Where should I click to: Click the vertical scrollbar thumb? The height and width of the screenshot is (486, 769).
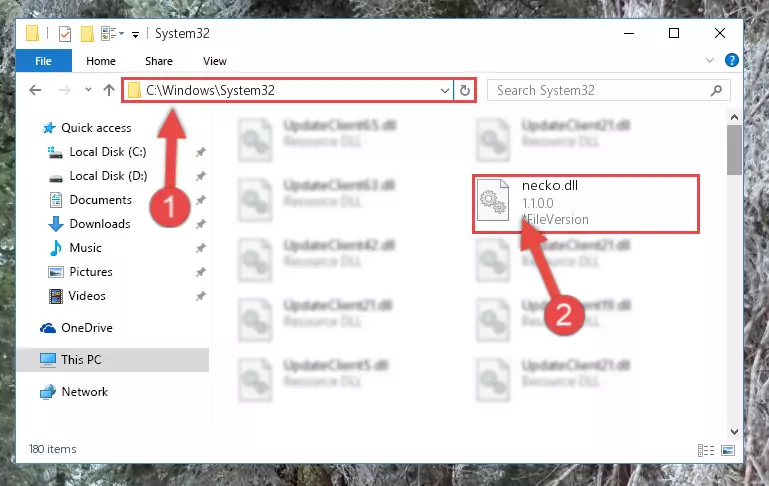(x=734, y=150)
